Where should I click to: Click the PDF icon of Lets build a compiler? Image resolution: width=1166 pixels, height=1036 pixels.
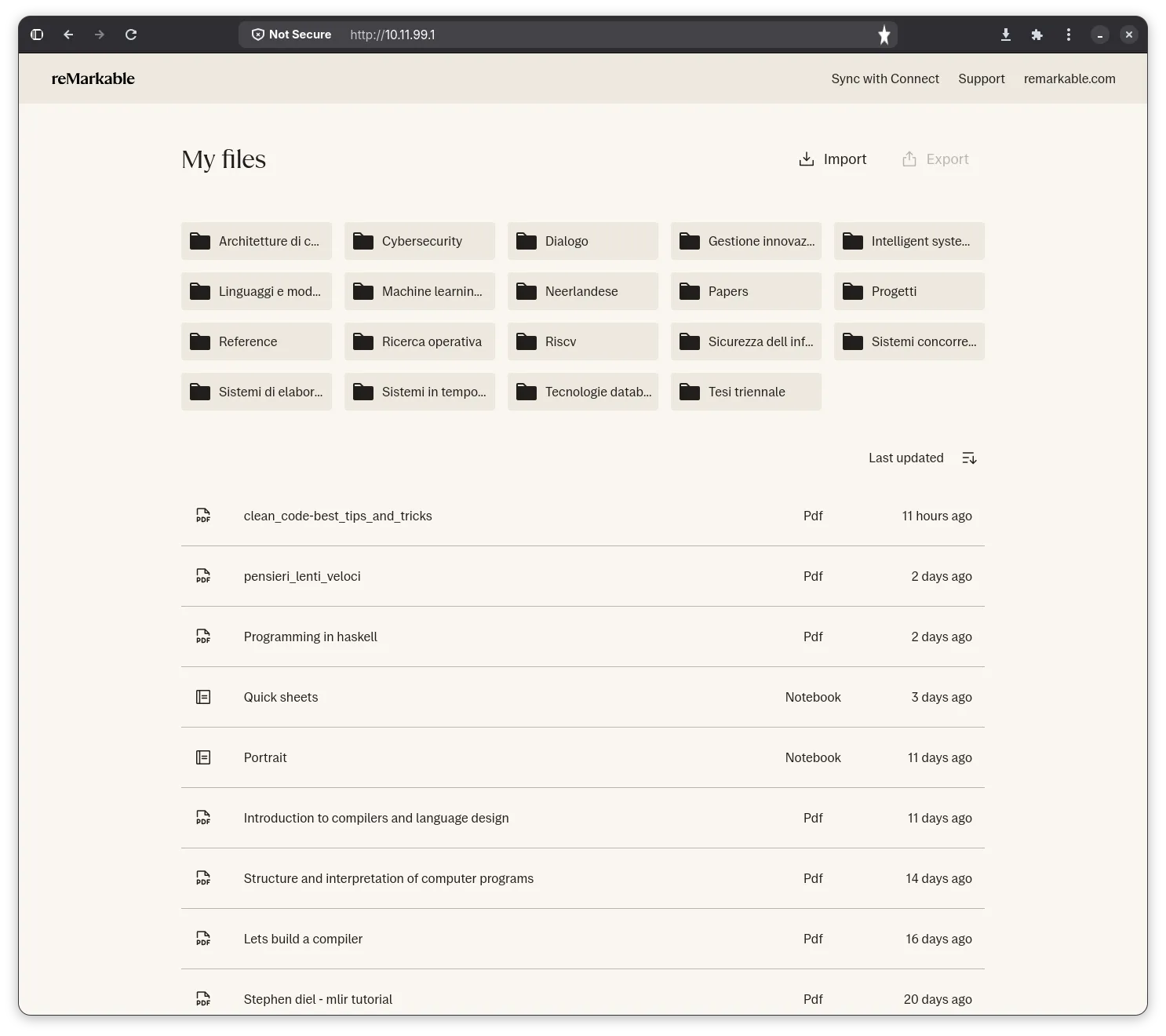(203, 939)
